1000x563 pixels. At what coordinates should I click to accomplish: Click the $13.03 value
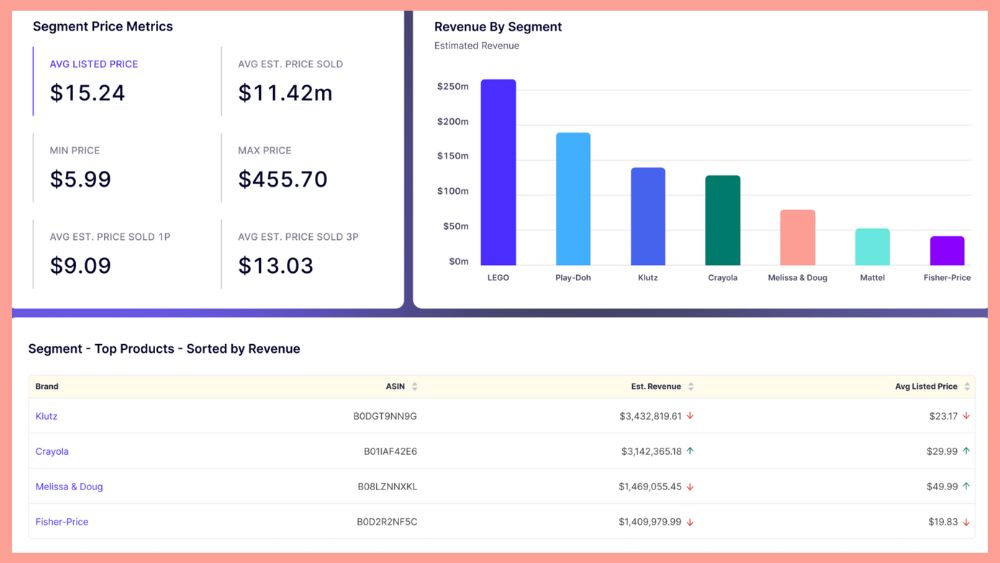point(276,266)
